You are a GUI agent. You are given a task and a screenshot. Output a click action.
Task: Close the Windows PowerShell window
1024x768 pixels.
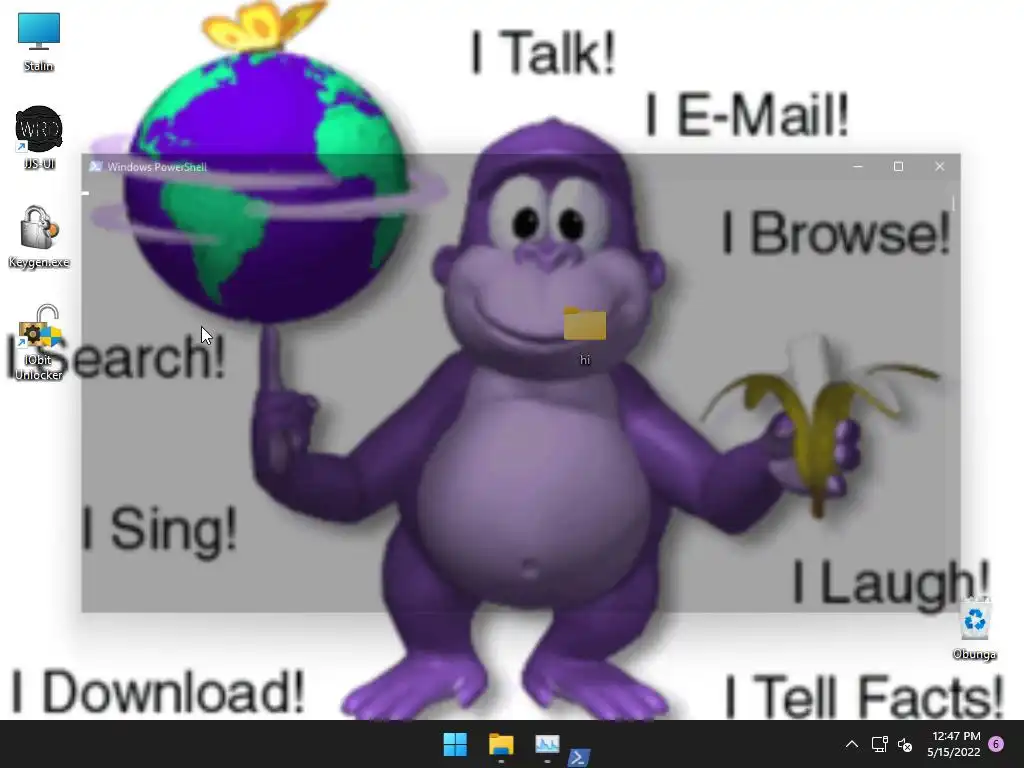(940, 167)
